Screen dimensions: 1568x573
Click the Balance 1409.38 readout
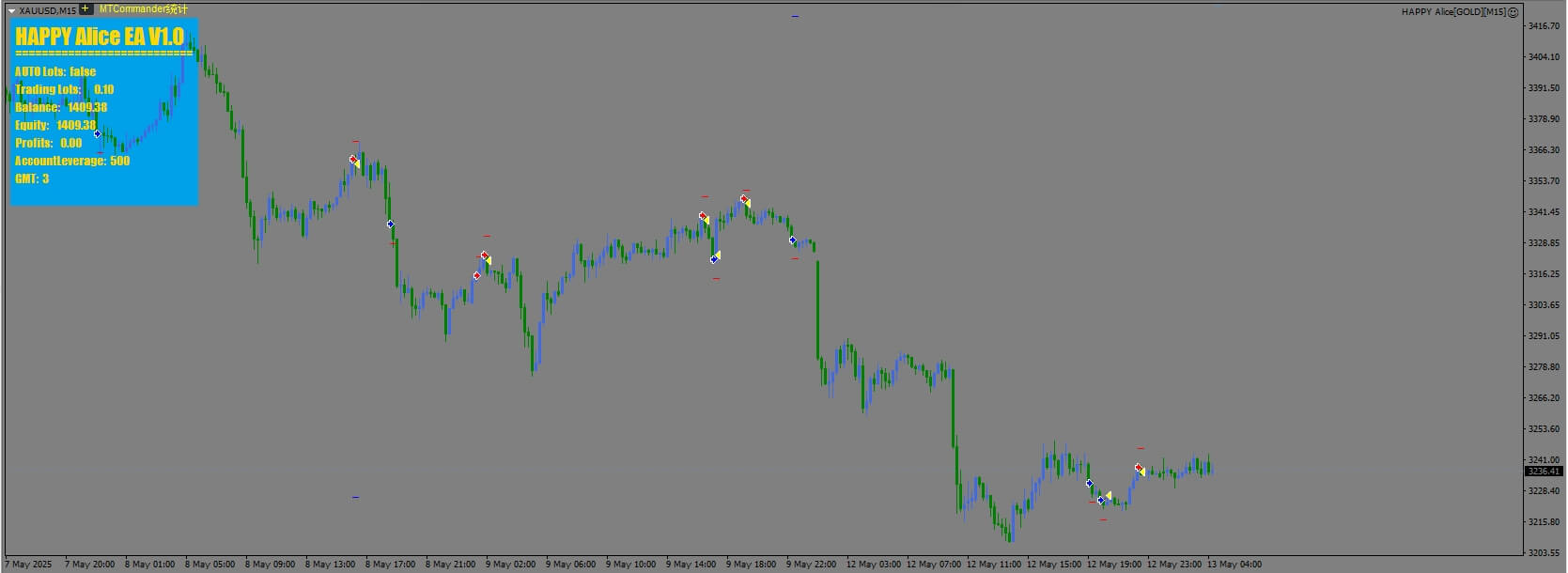61,107
